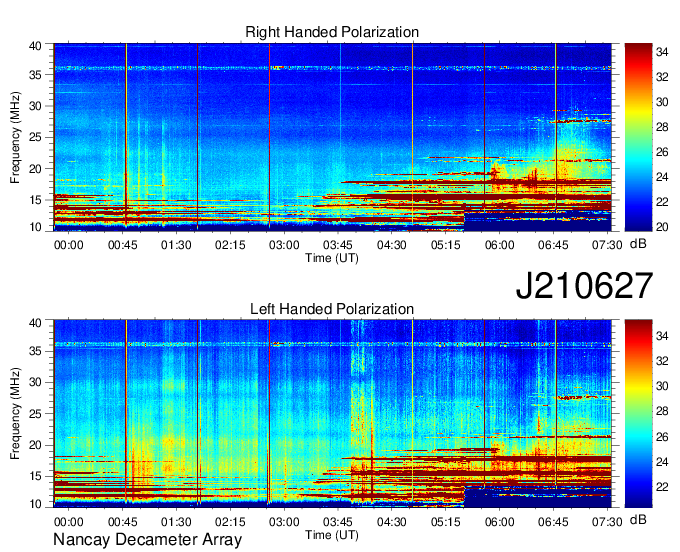Click 04:30 time tick on right-handed plot
The image size is (680, 552).
coord(392,245)
